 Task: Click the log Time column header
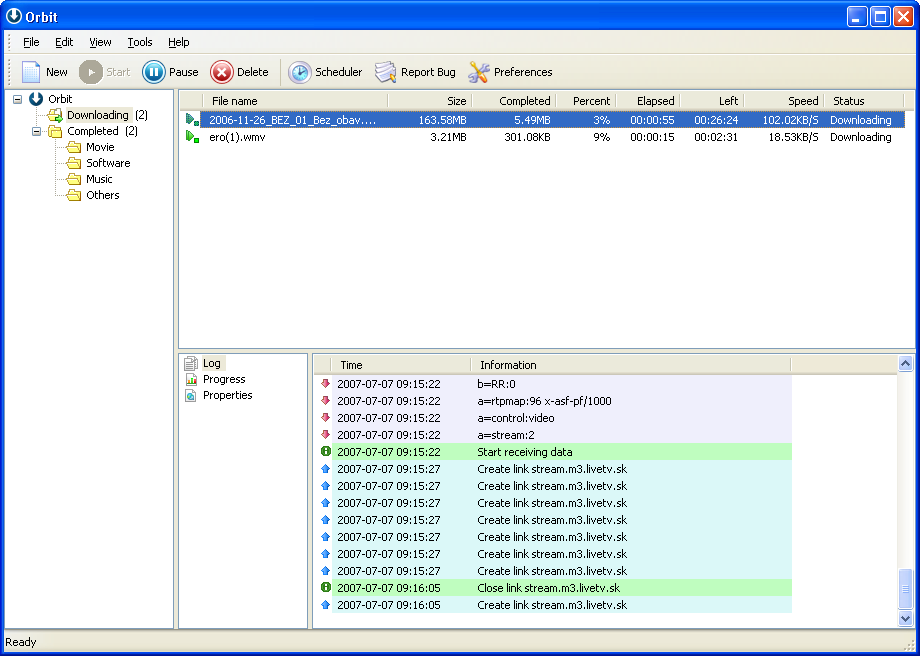coord(401,365)
